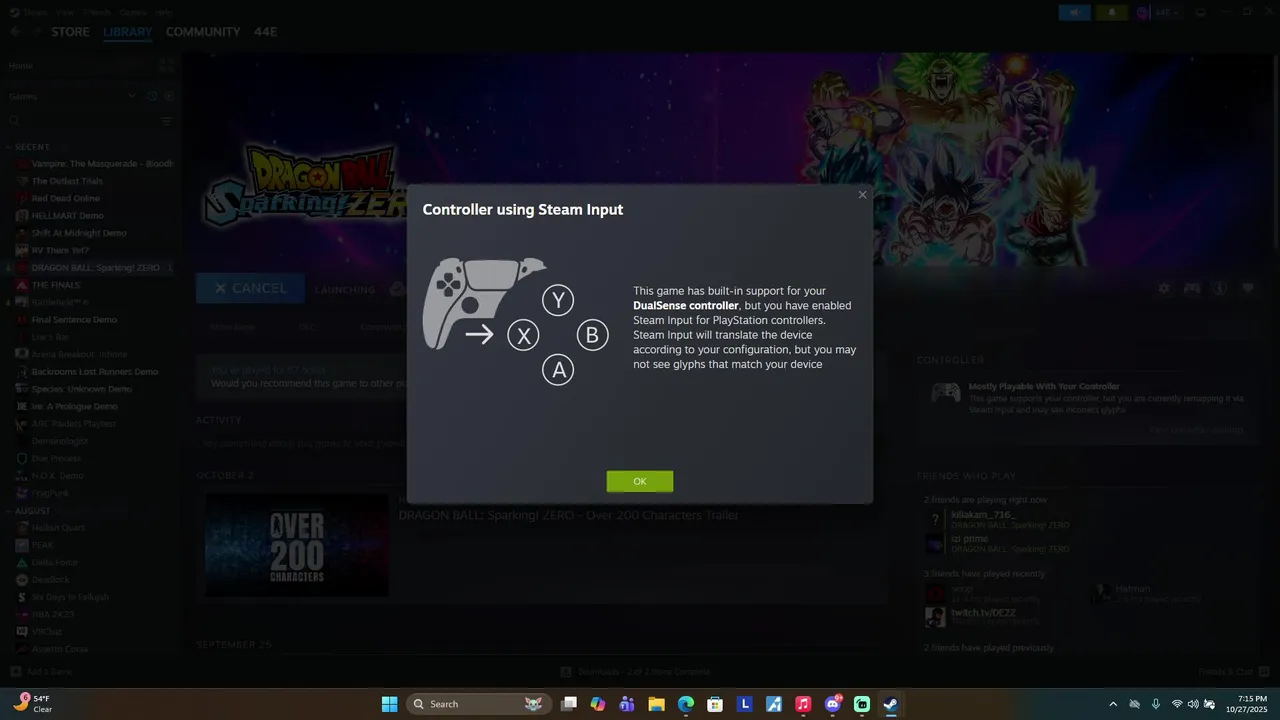Viewport: 1280px width, 720px height.
Task: Open Discord from taskbar
Action: tap(832, 704)
